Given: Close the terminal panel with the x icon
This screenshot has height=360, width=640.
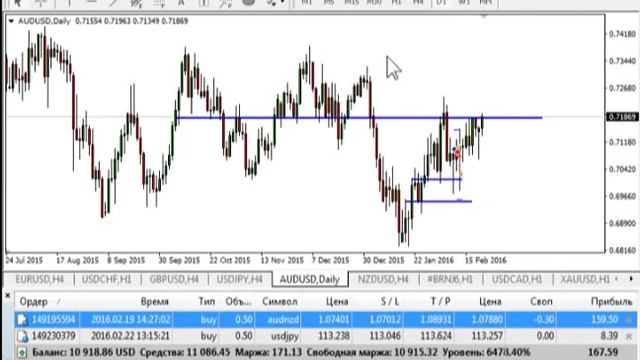Looking at the screenshot, I should [x=7, y=295].
